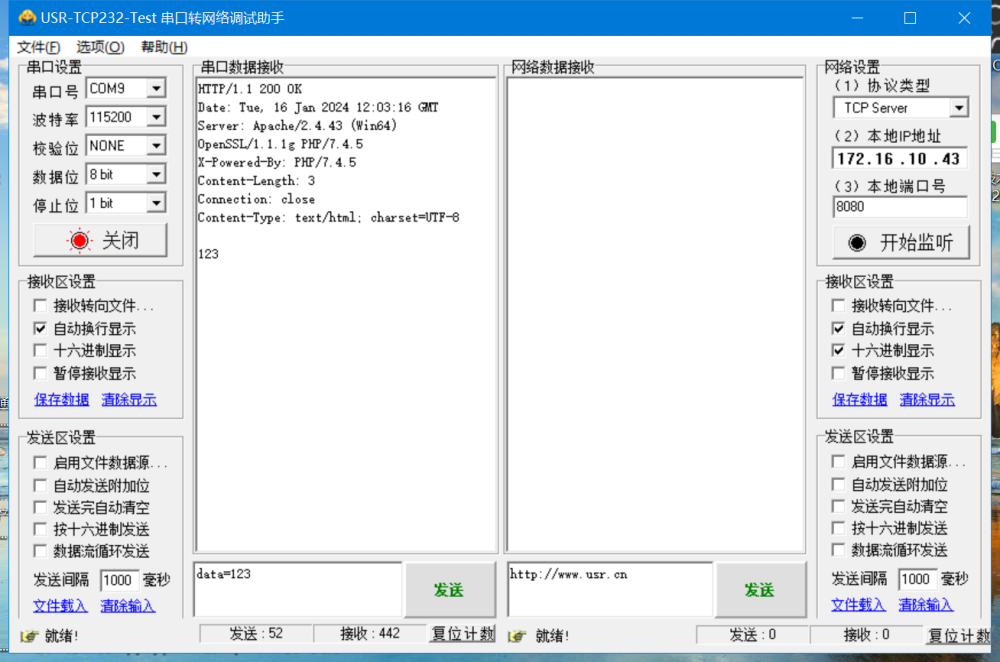Click the empty 网络数据接收 display area
The image size is (1000, 662).
click(x=656, y=315)
